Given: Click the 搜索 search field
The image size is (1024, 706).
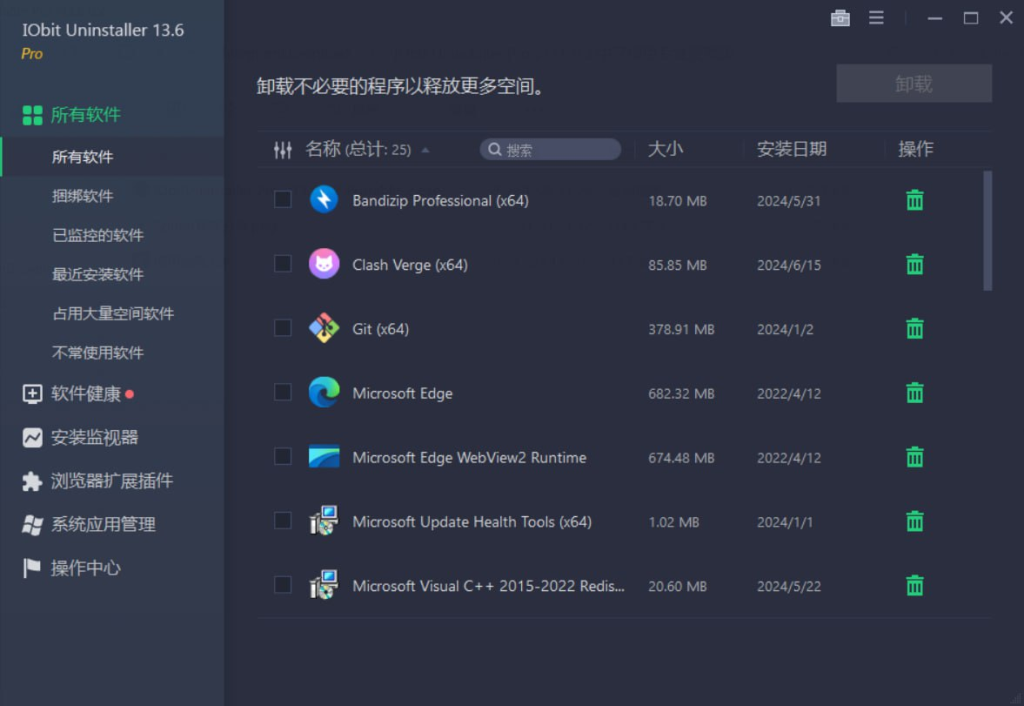Looking at the screenshot, I should coord(550,150).
